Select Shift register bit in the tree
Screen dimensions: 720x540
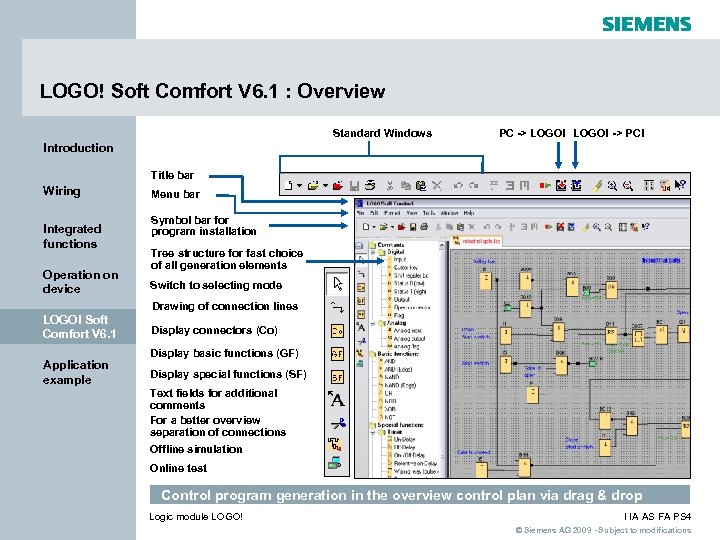411,276
